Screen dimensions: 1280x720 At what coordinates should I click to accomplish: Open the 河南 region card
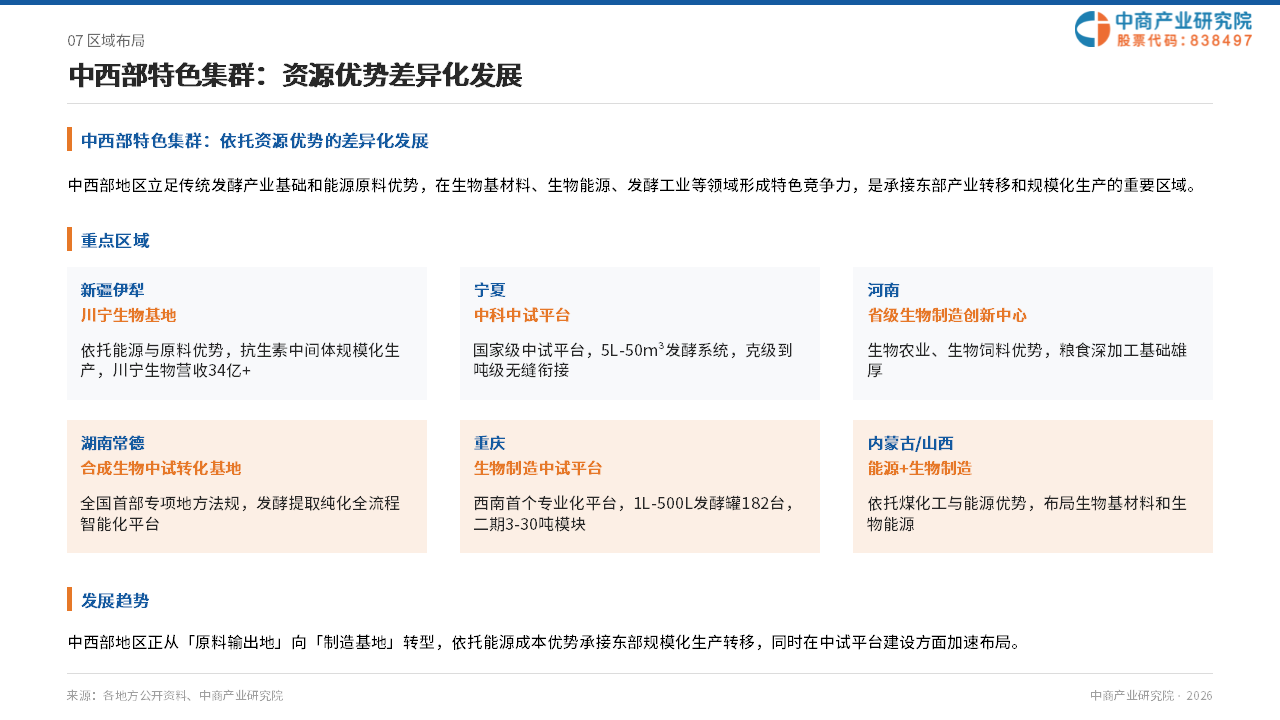[1033, 334]
